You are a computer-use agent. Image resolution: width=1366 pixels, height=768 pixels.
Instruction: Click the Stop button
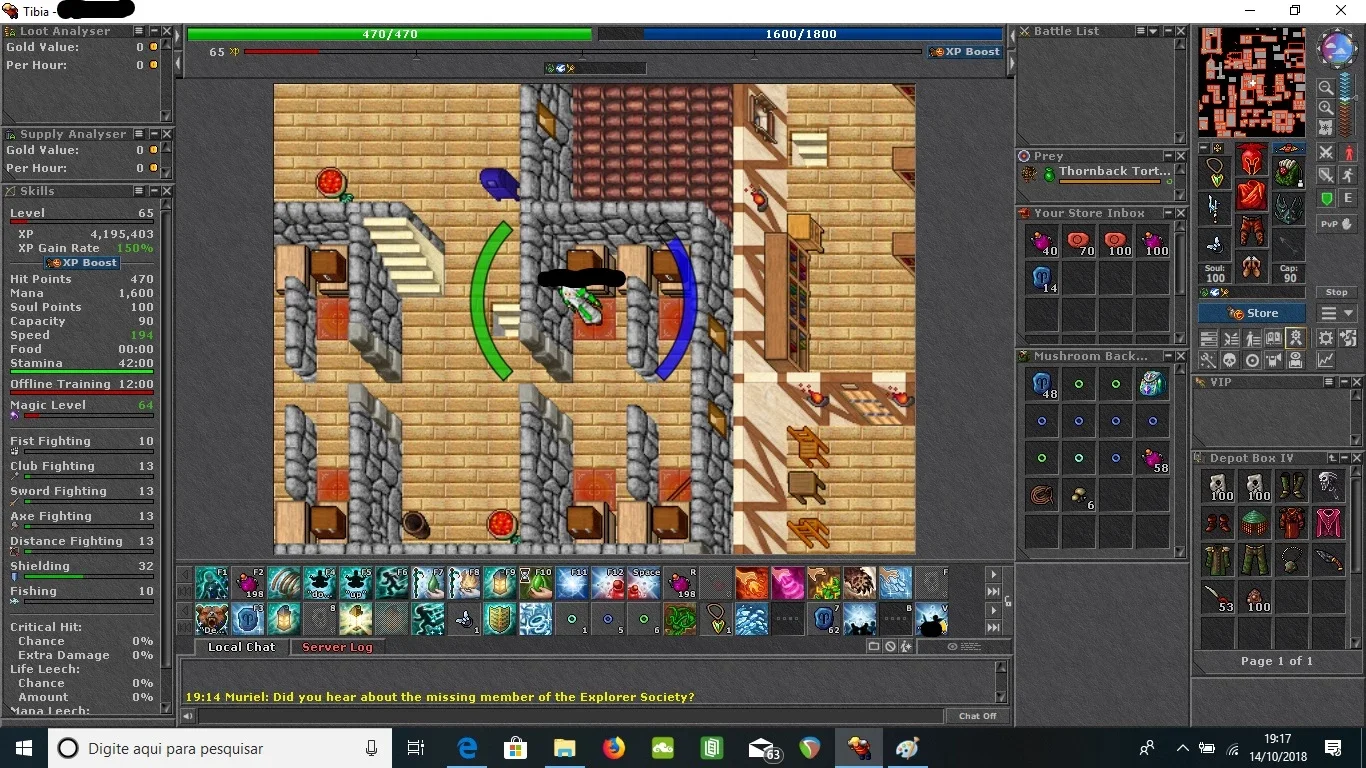click(x=1337, y=292)
